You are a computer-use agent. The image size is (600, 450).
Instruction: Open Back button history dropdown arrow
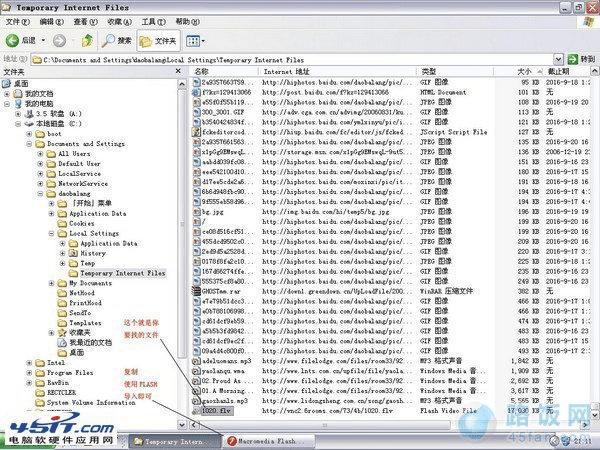(x=43, y=40)
